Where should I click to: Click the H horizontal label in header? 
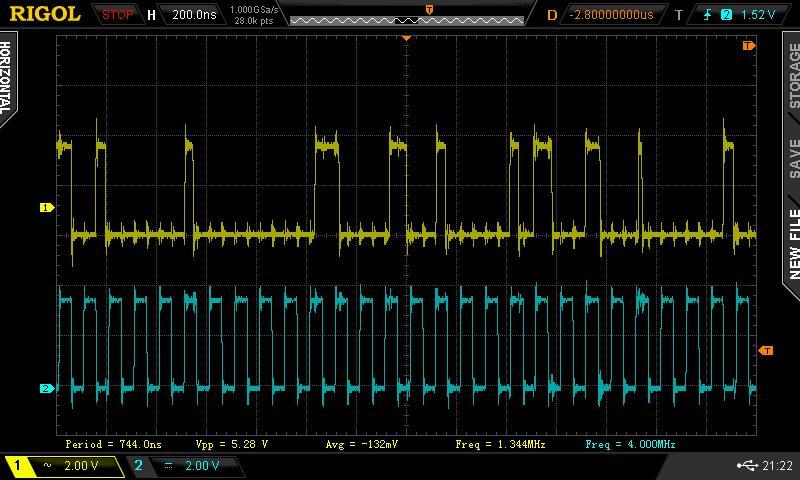click(151, 15)
